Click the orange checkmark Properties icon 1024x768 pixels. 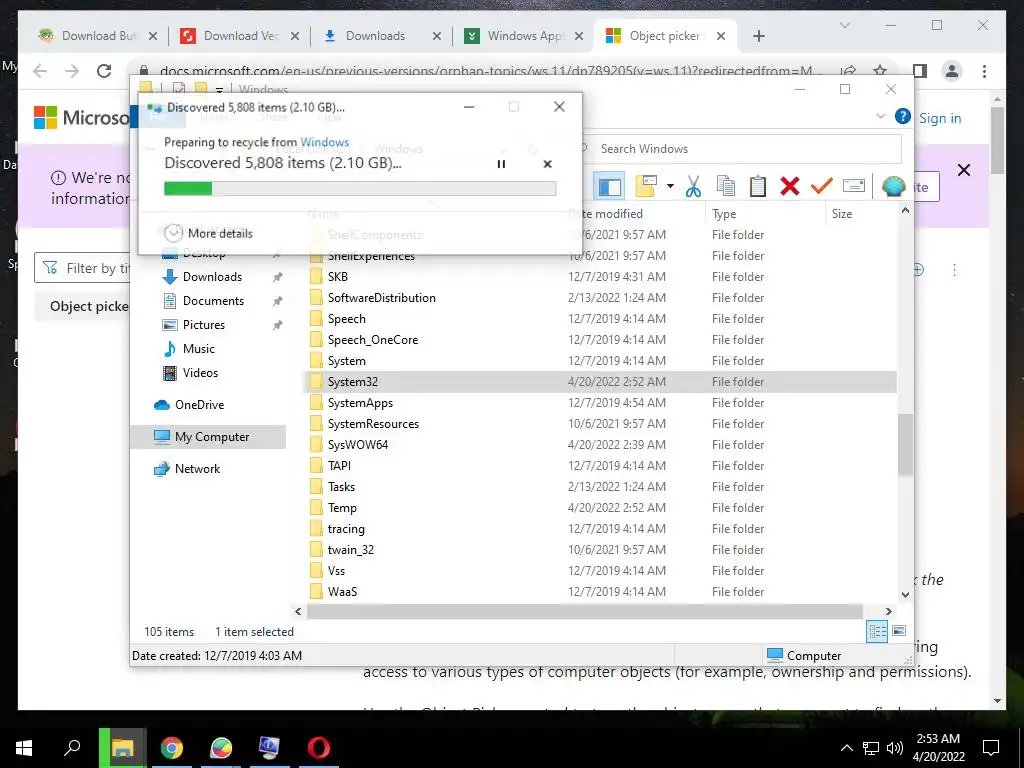[x=821, y=187]
